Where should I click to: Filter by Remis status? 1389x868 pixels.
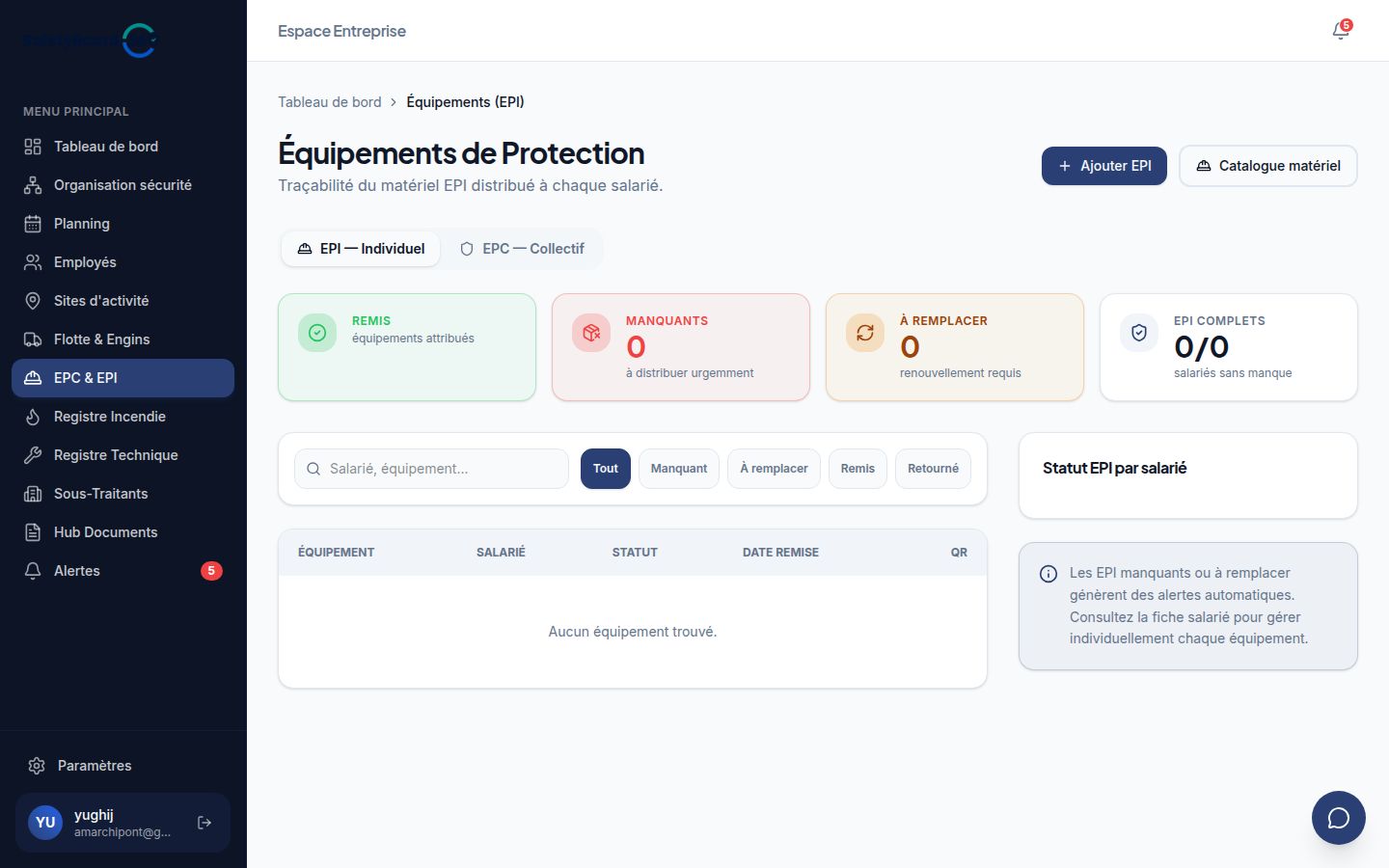click(858, 469)
